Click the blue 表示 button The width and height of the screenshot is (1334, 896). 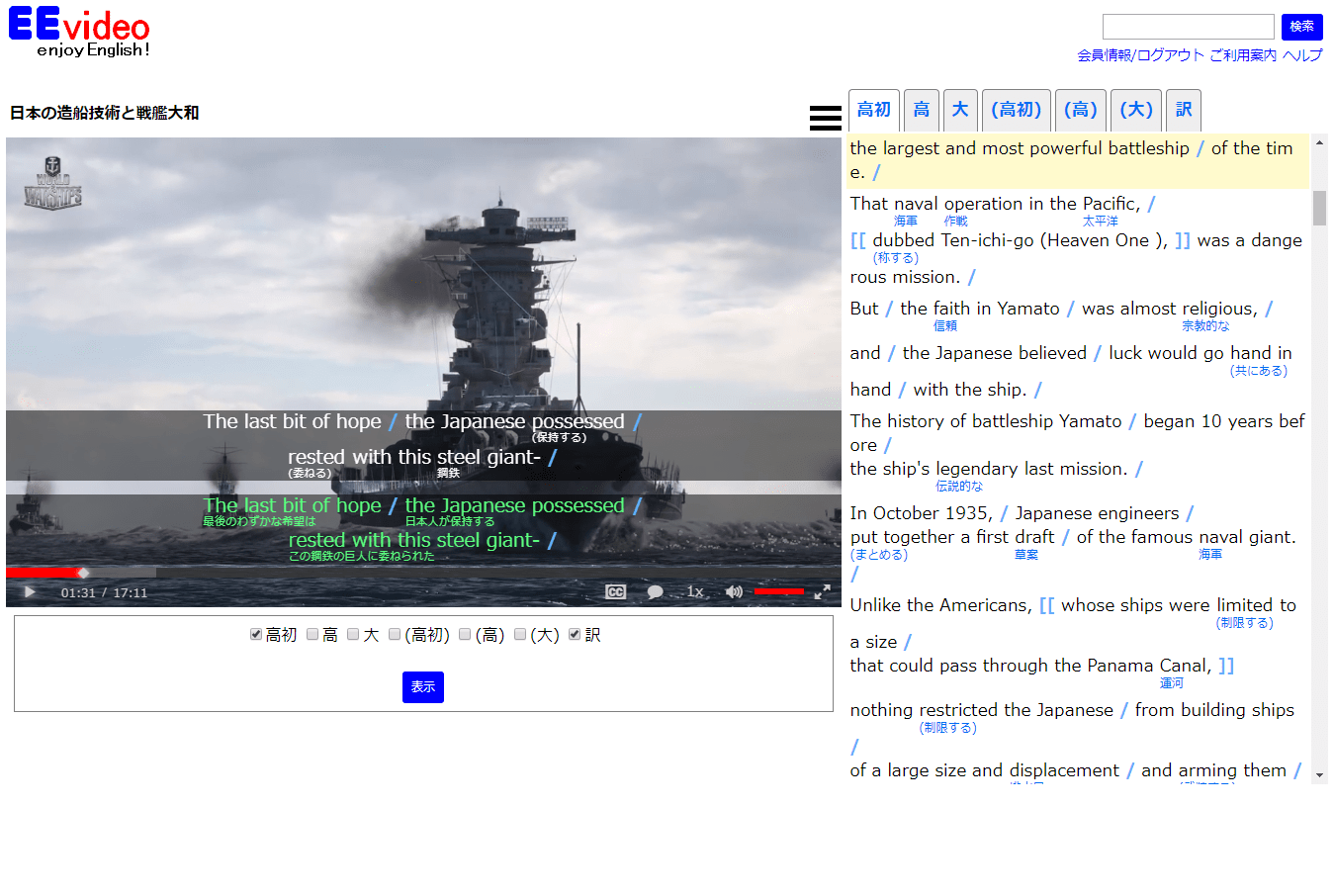pos(423,687)
